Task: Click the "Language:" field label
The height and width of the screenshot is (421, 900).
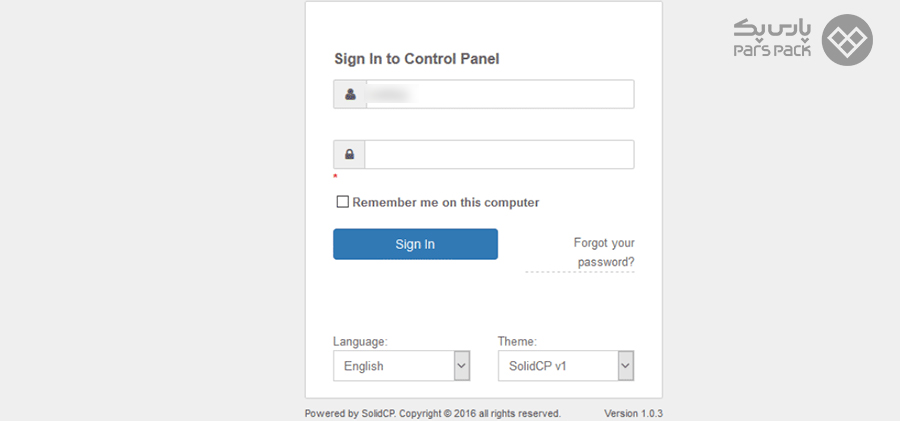Action: click(360, 341)
